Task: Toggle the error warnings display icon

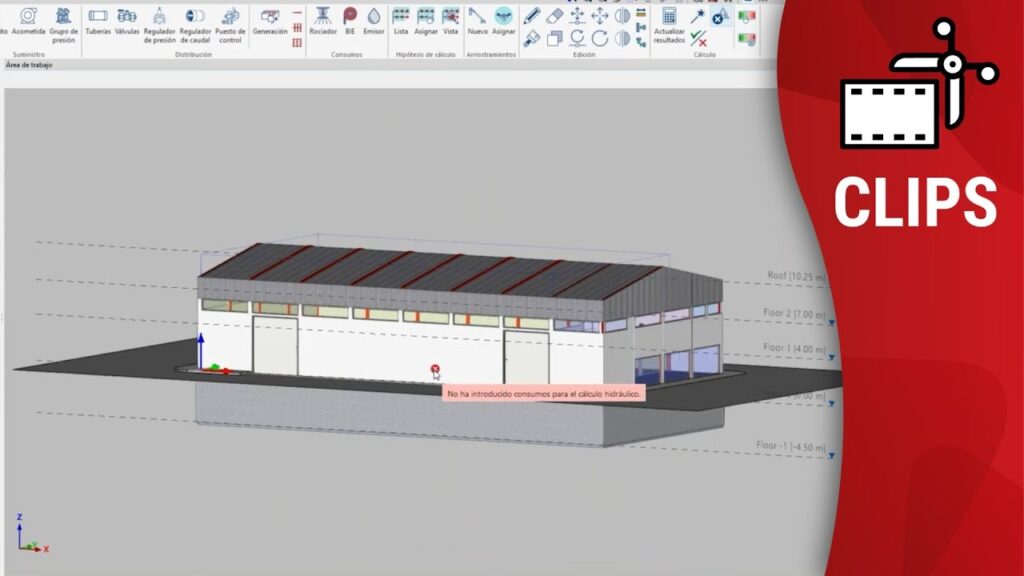Action: (719, 18)
